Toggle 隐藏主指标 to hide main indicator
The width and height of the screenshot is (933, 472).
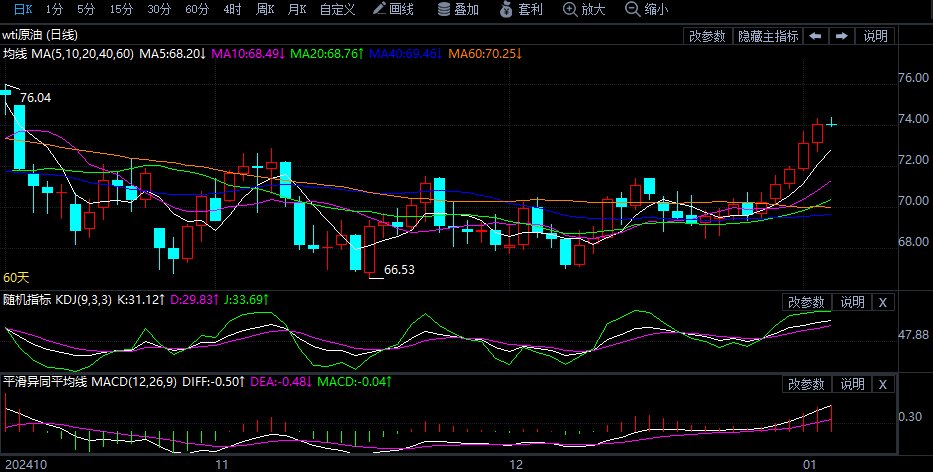coord(768,36)
